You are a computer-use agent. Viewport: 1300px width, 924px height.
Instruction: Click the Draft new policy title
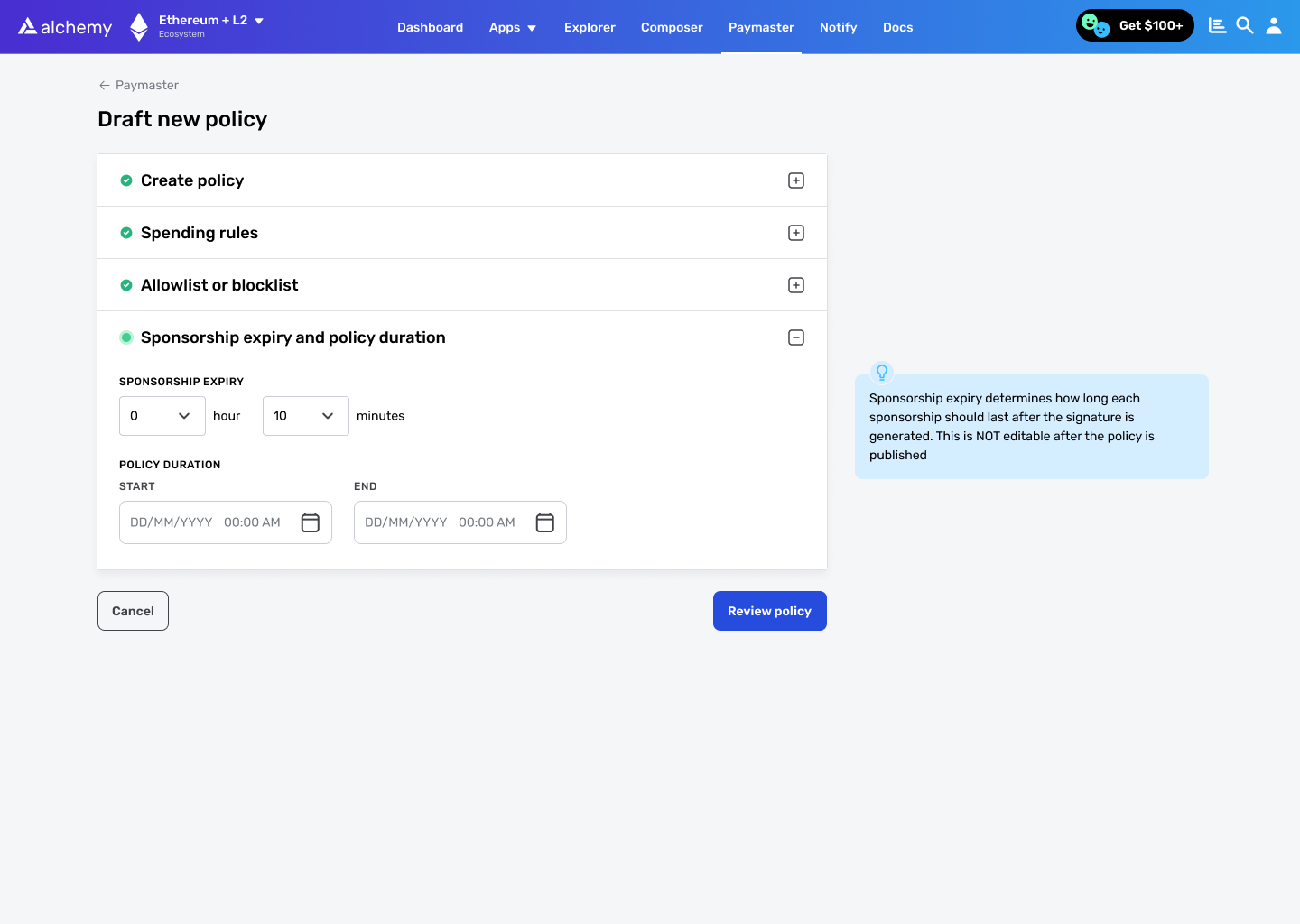tap(182, 119)
